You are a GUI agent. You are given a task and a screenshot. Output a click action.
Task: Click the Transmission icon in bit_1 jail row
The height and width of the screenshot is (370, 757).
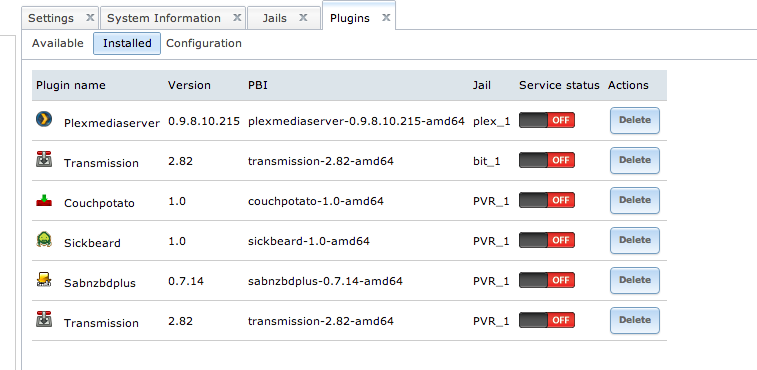[x=44, y=159]
